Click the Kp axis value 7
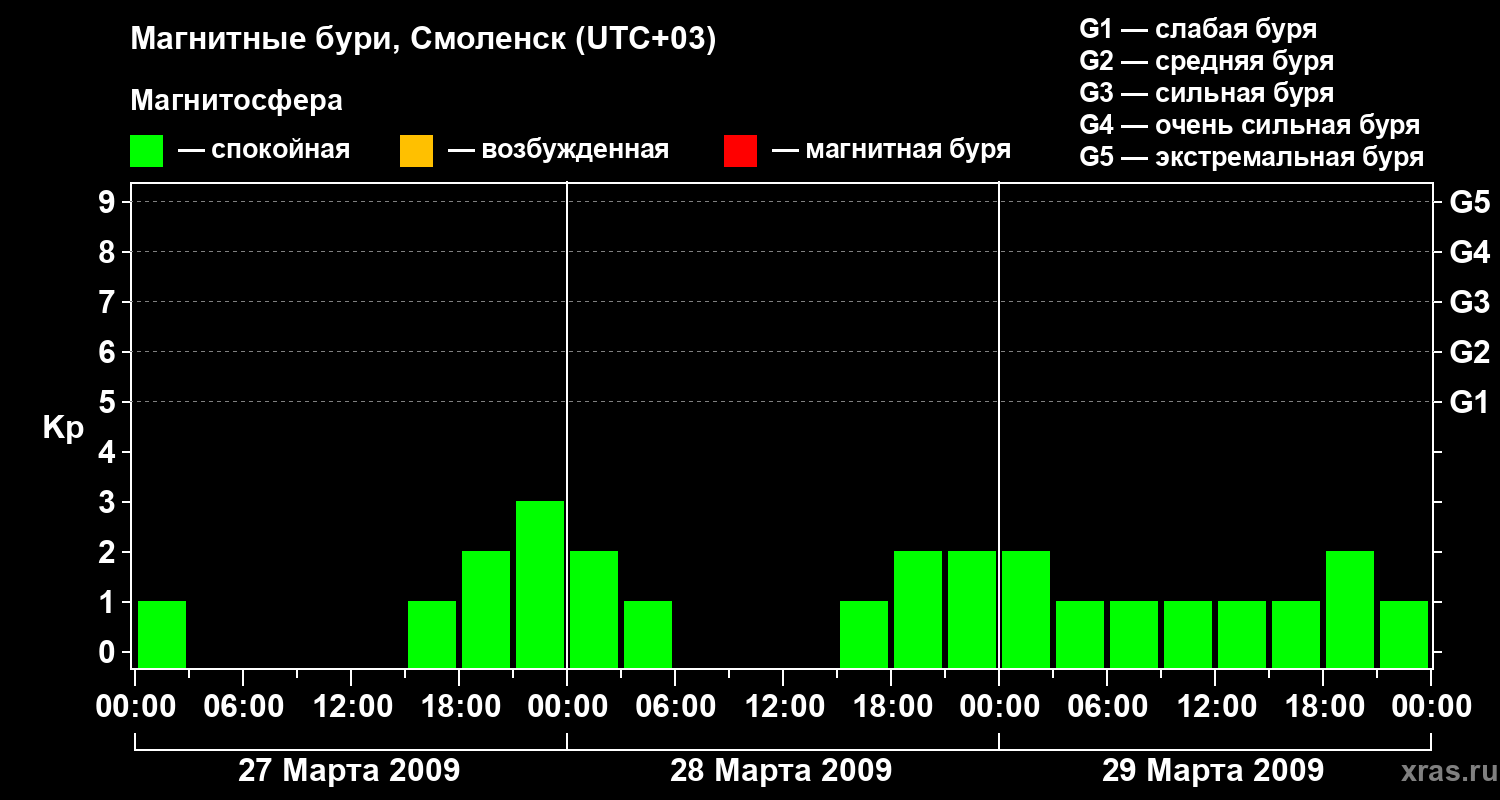1500x800 pixels. pyautogui.click(x=107, y=302)
